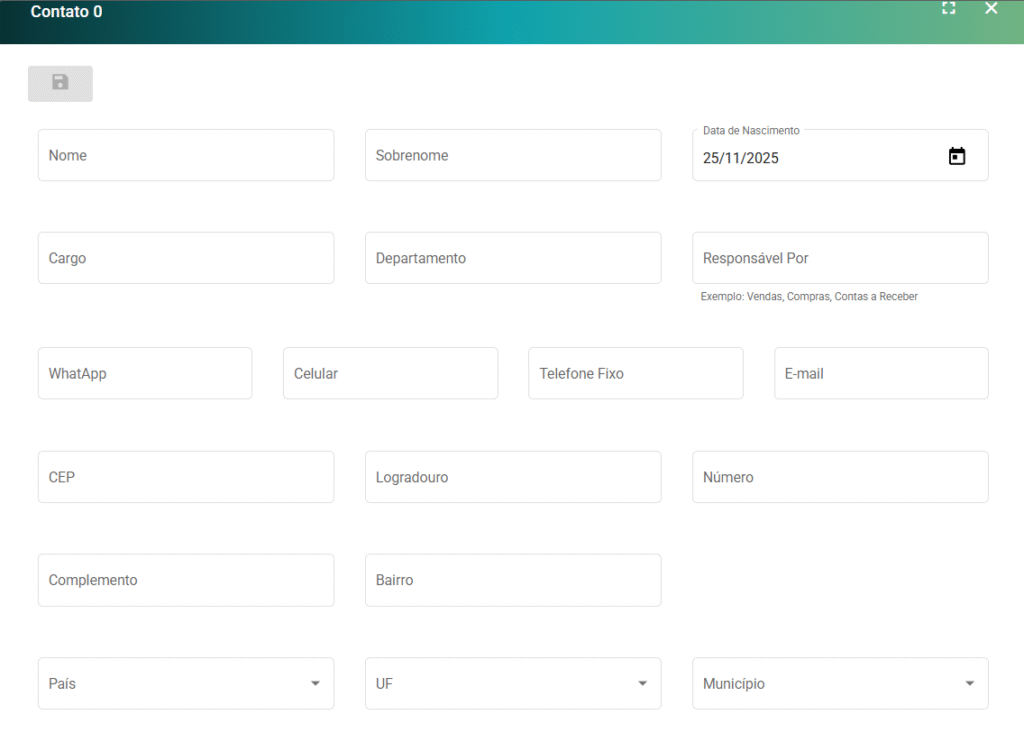Toggle fullscreen mode for the dialog

pos(948,9)
